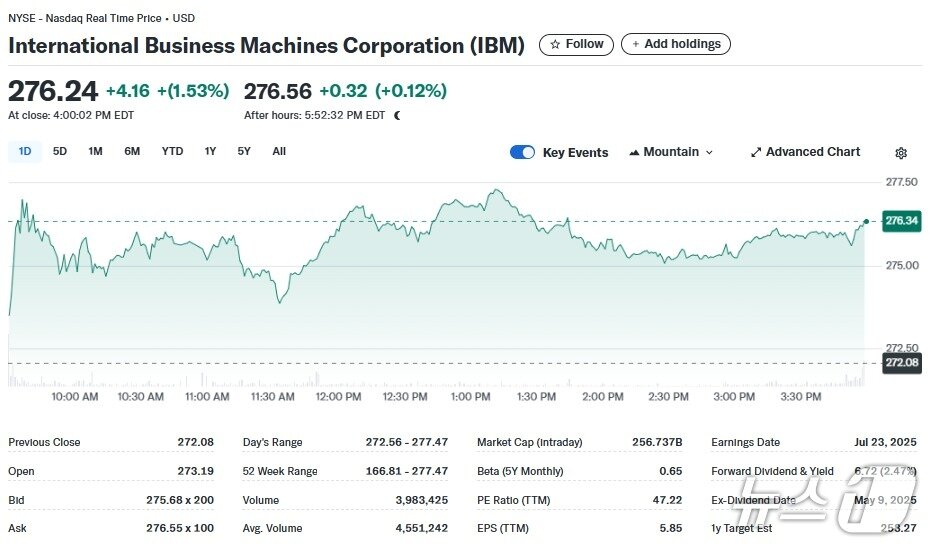The height and width of the screenshot is (547, 930).
Task: Click Beta value 0.65
Action: pyautogui.click(x=671, y=471)
